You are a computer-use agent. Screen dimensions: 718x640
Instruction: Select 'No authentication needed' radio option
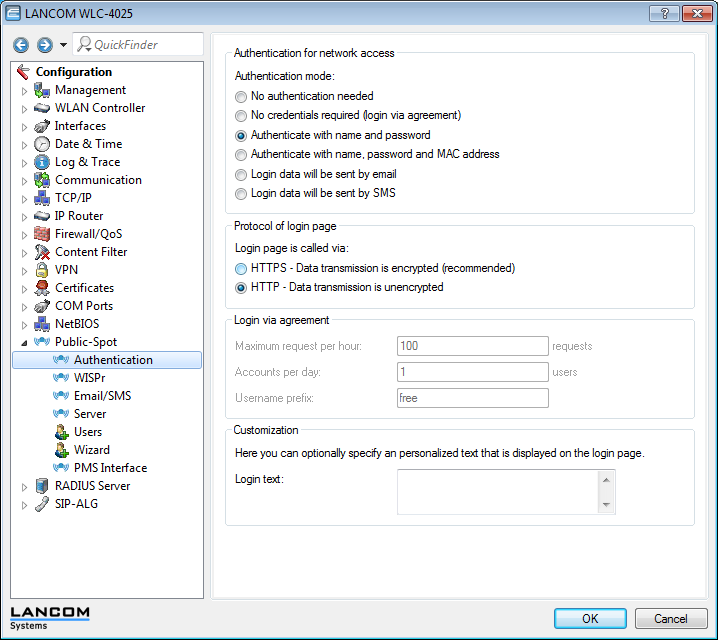point(240,97)
